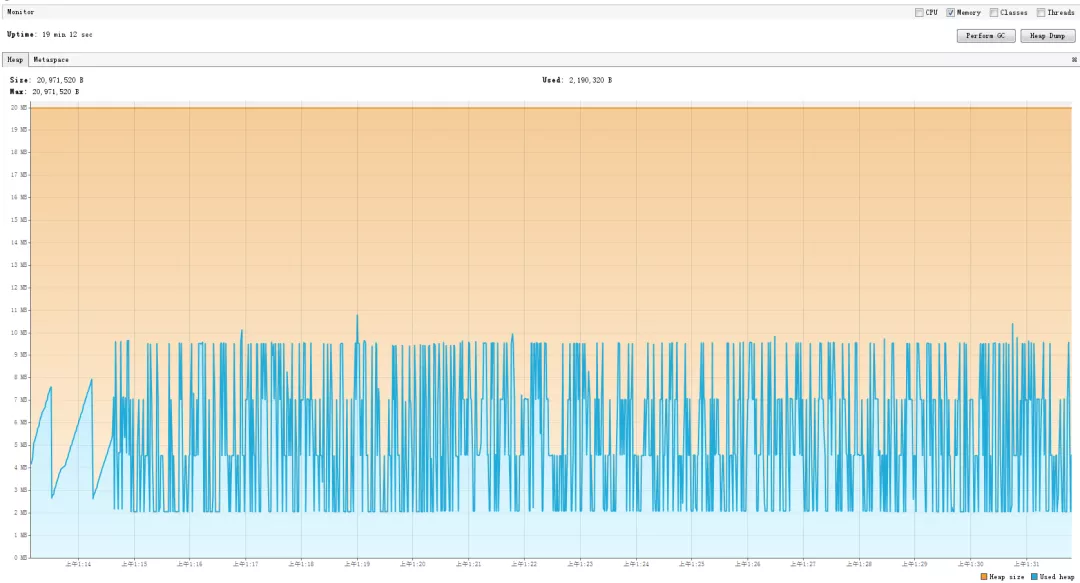The height and width of the screenshot is (583, 1080).
Task: Click the 0 MB axis label
Action: (x=20, y=558)
